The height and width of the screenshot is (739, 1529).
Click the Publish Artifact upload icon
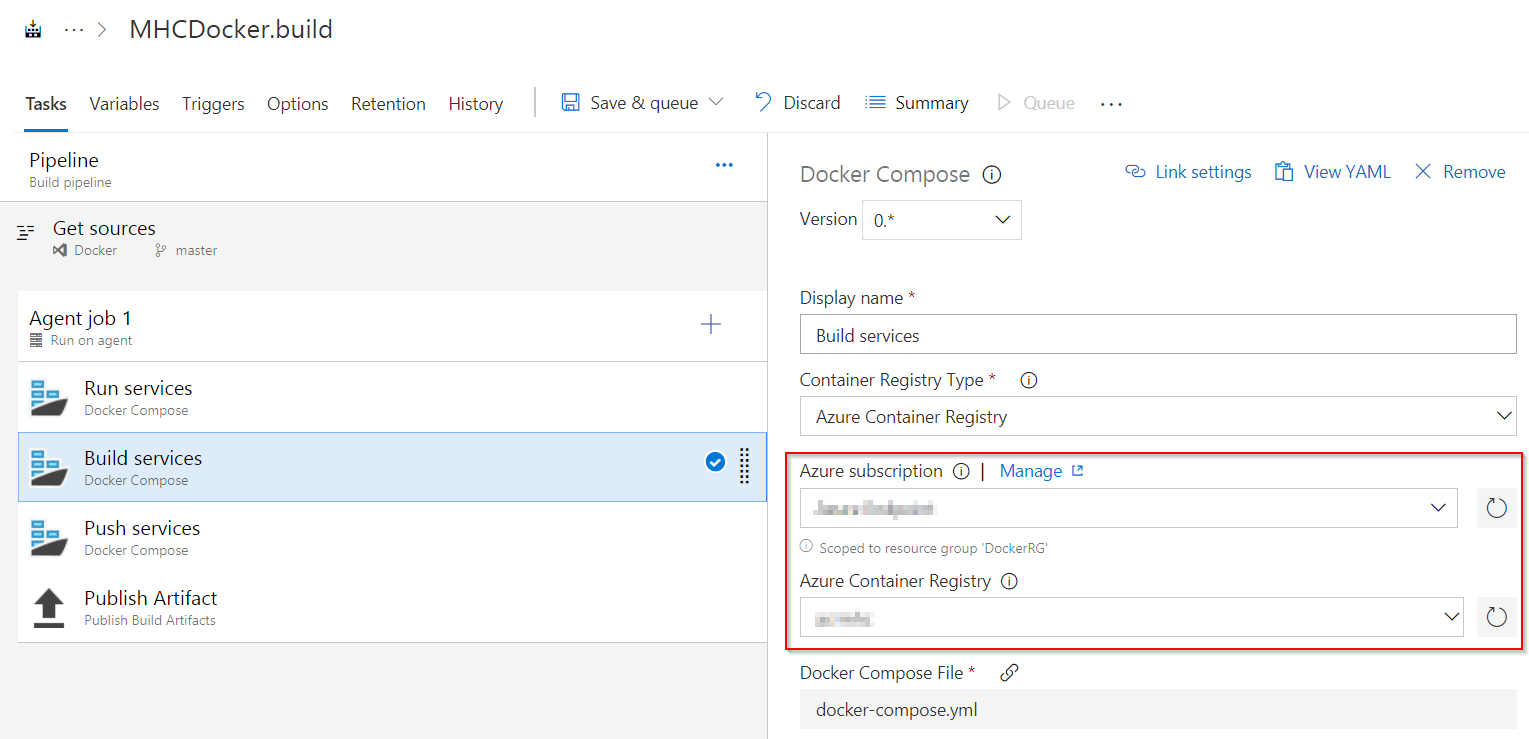tap(48, 607)
